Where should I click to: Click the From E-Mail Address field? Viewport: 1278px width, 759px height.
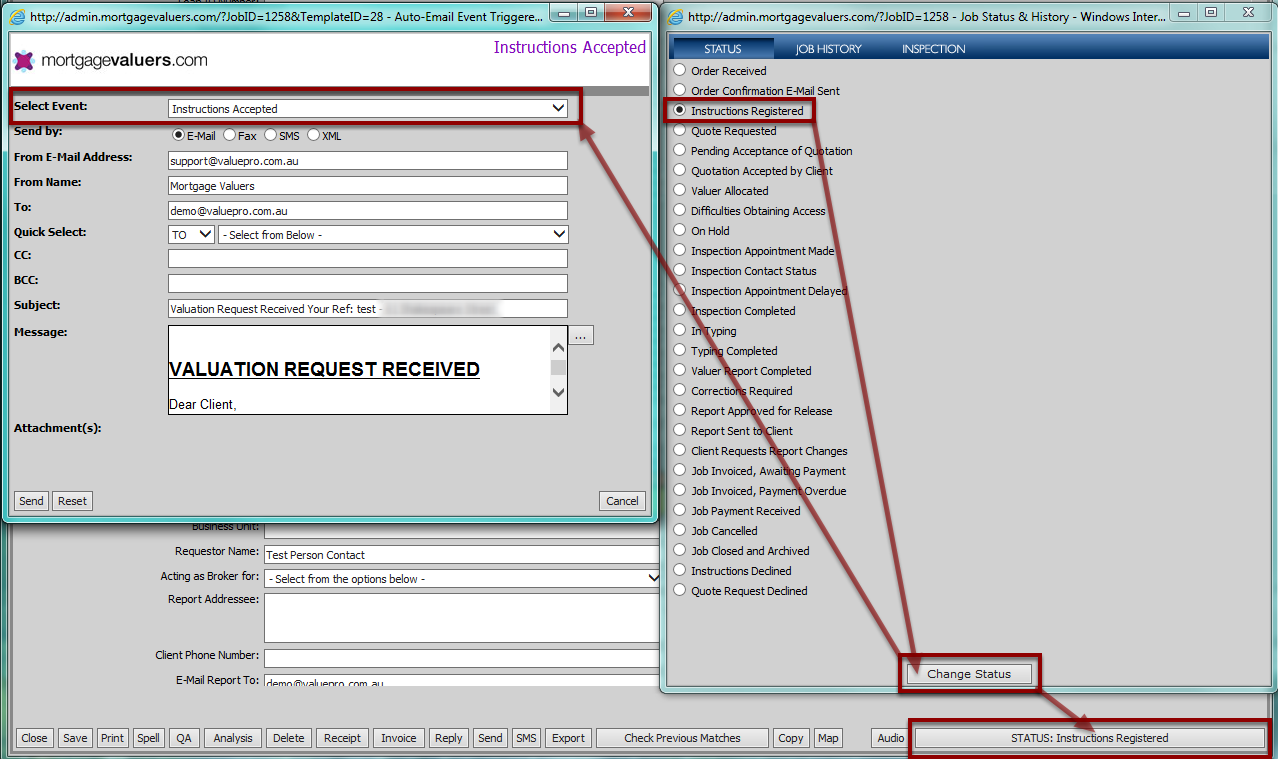(x=368, y=160)
